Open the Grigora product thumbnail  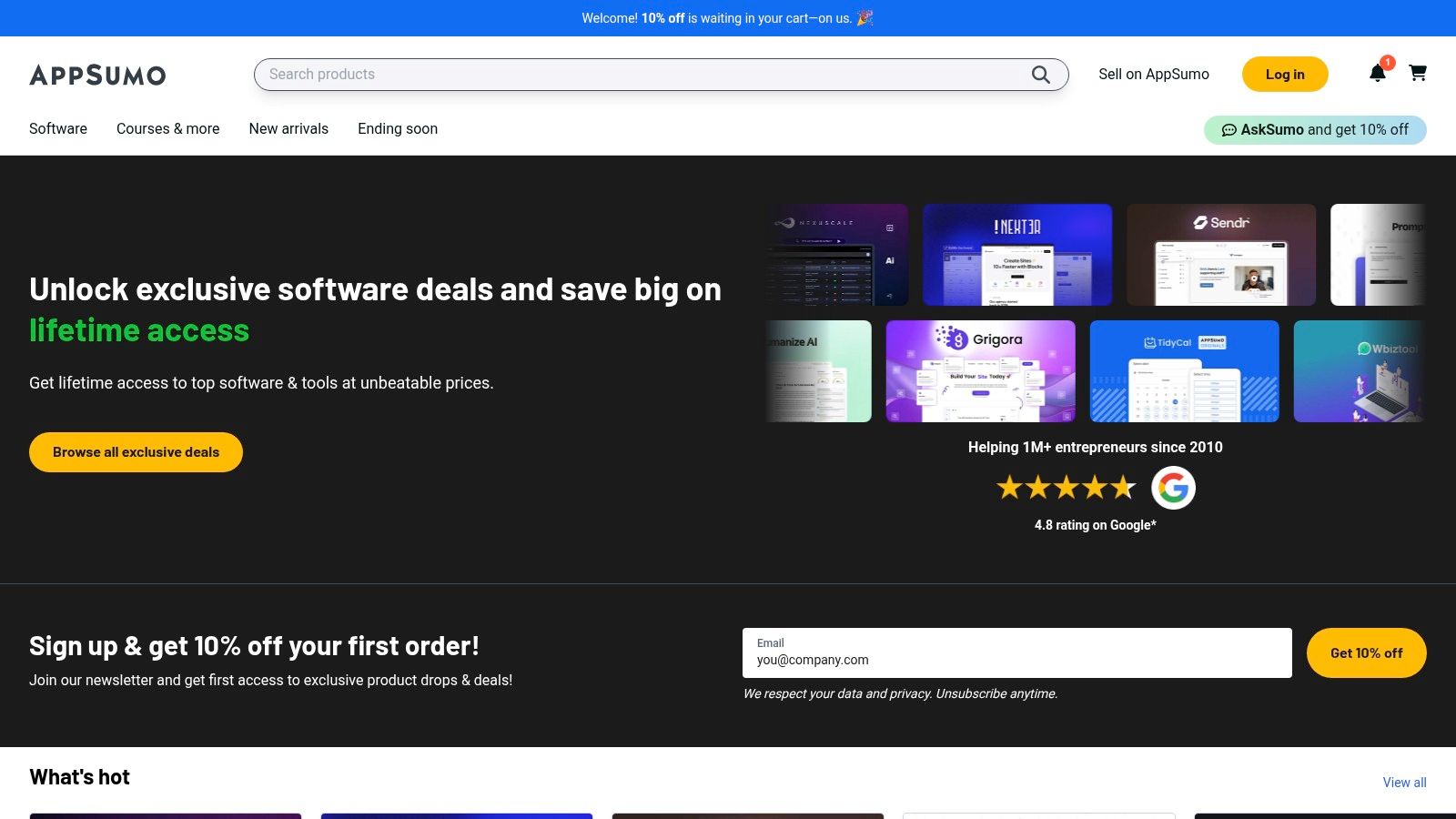click(981, 371)
